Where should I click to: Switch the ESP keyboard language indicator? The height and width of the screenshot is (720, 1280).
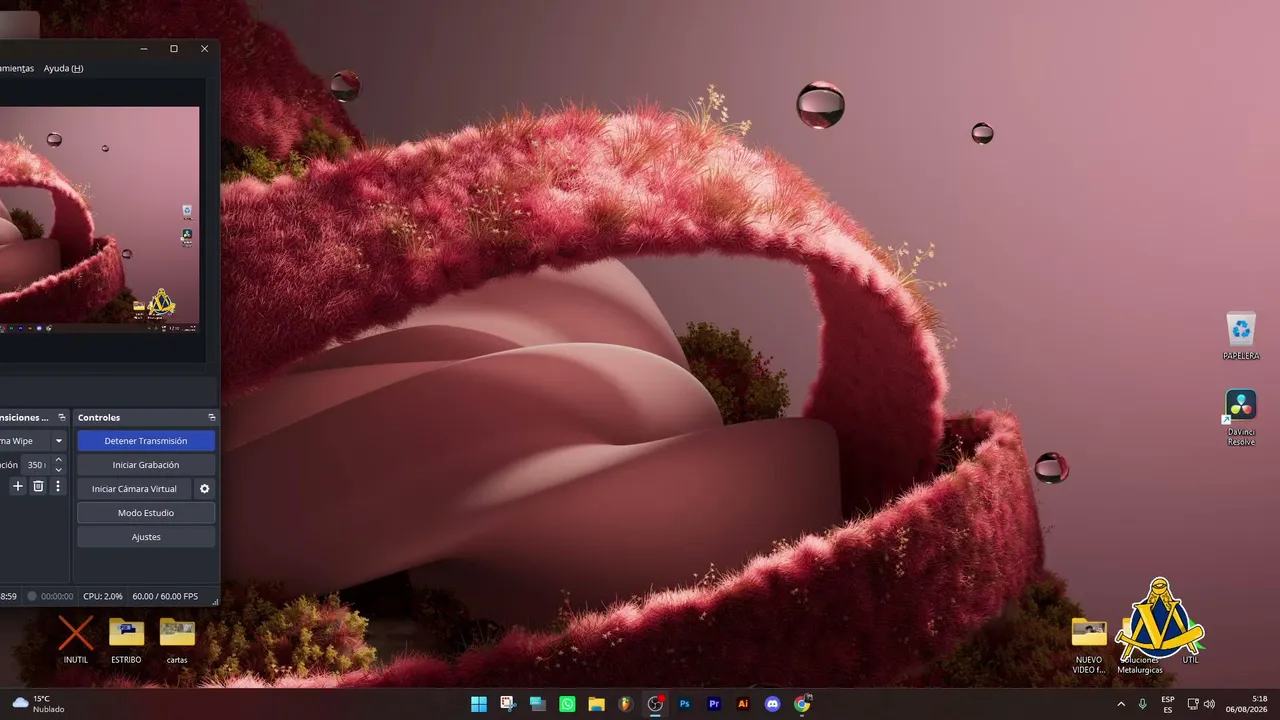[x=1168, y=704]
